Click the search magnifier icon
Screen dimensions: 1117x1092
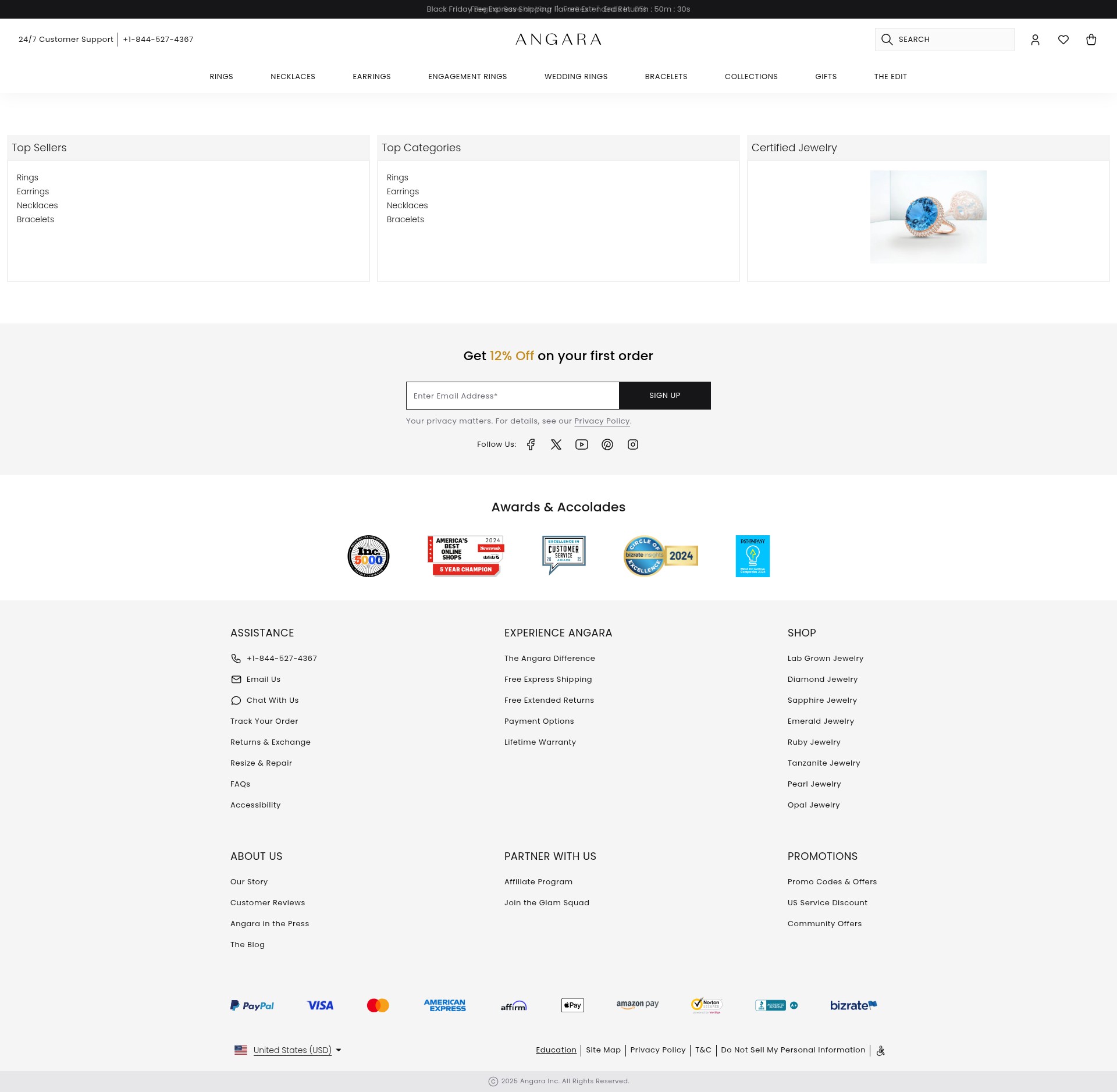click(x=887, y=40)
